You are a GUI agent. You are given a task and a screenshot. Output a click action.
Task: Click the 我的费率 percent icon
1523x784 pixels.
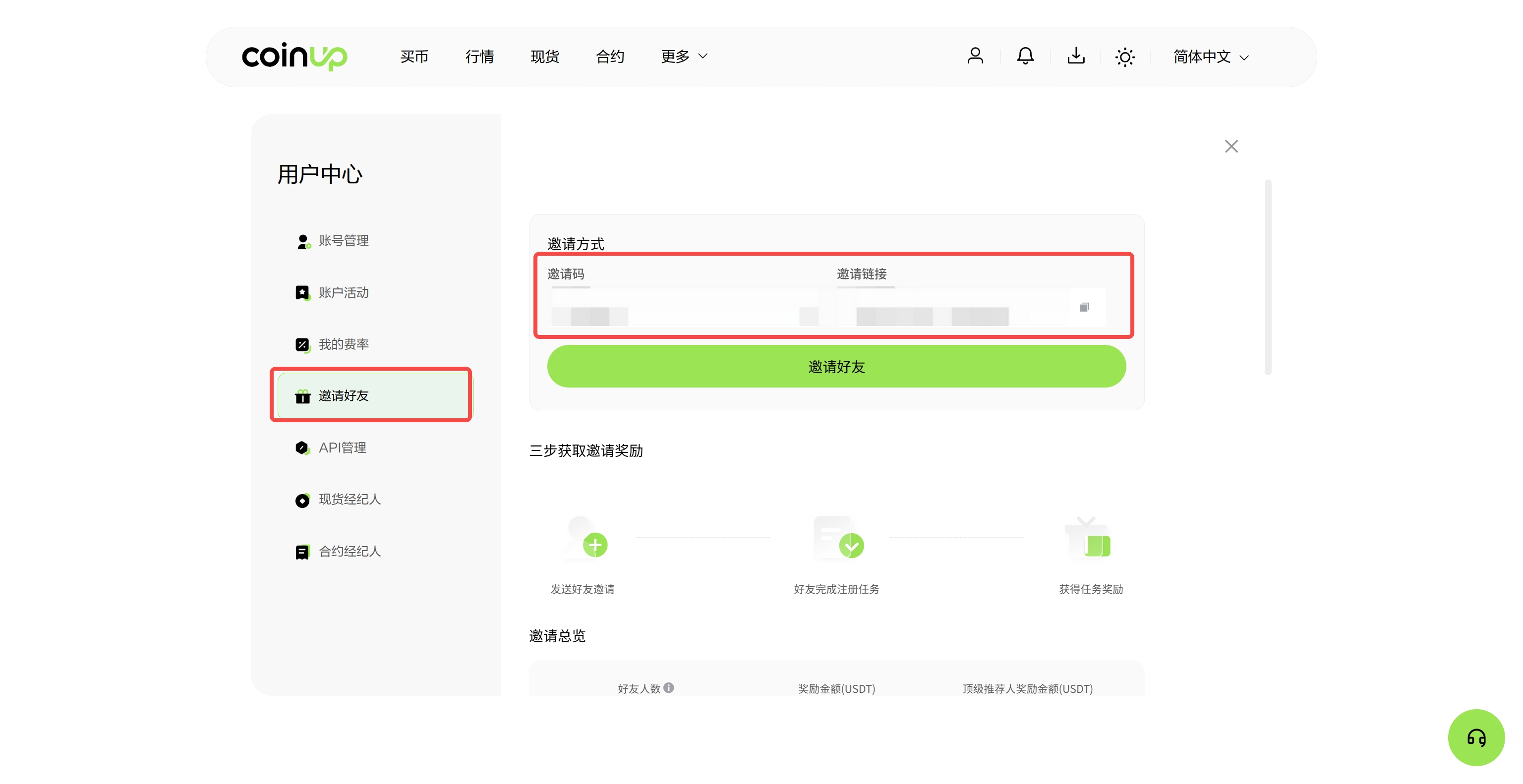(303, 345)
